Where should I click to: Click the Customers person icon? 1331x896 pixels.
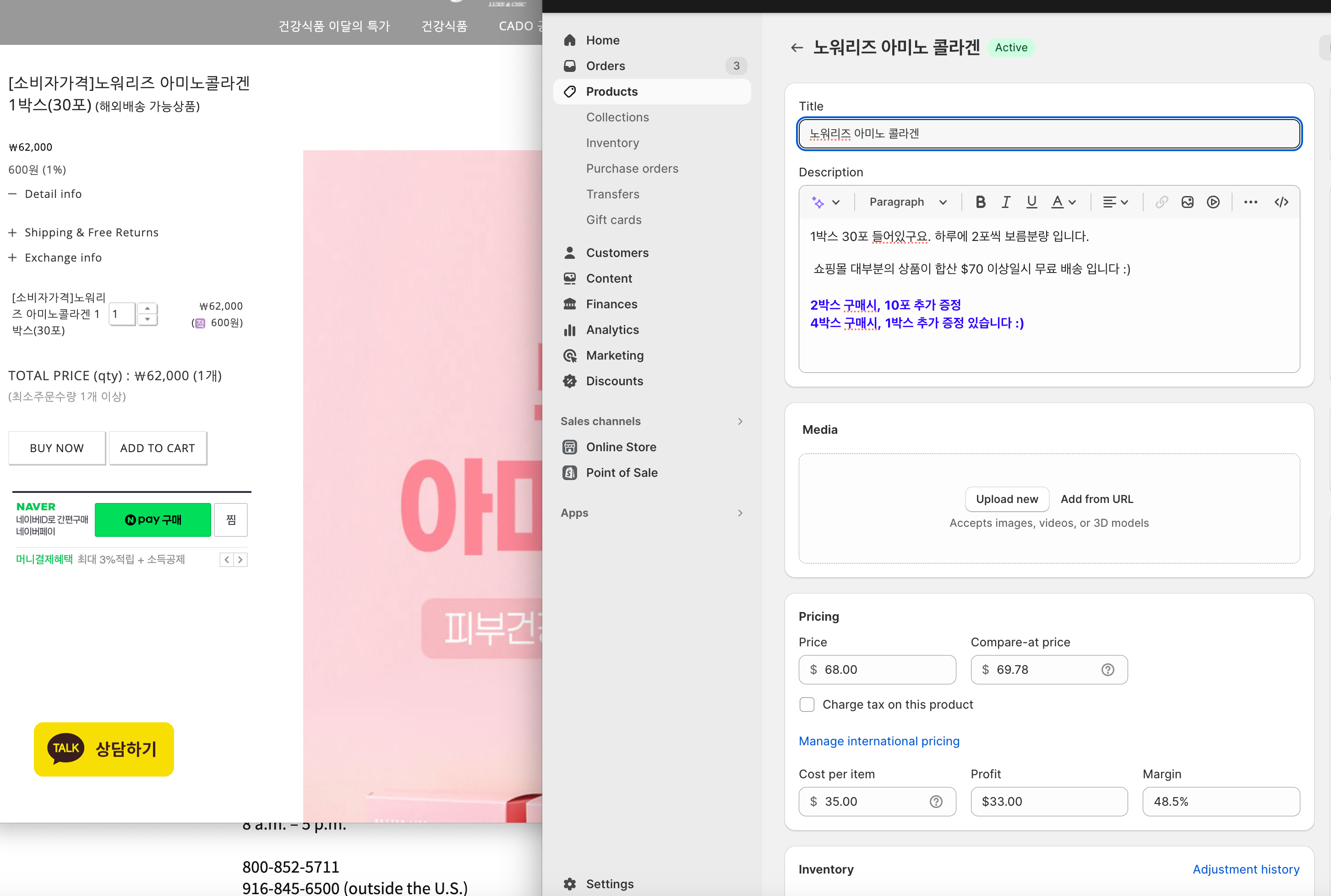point(569,252)
